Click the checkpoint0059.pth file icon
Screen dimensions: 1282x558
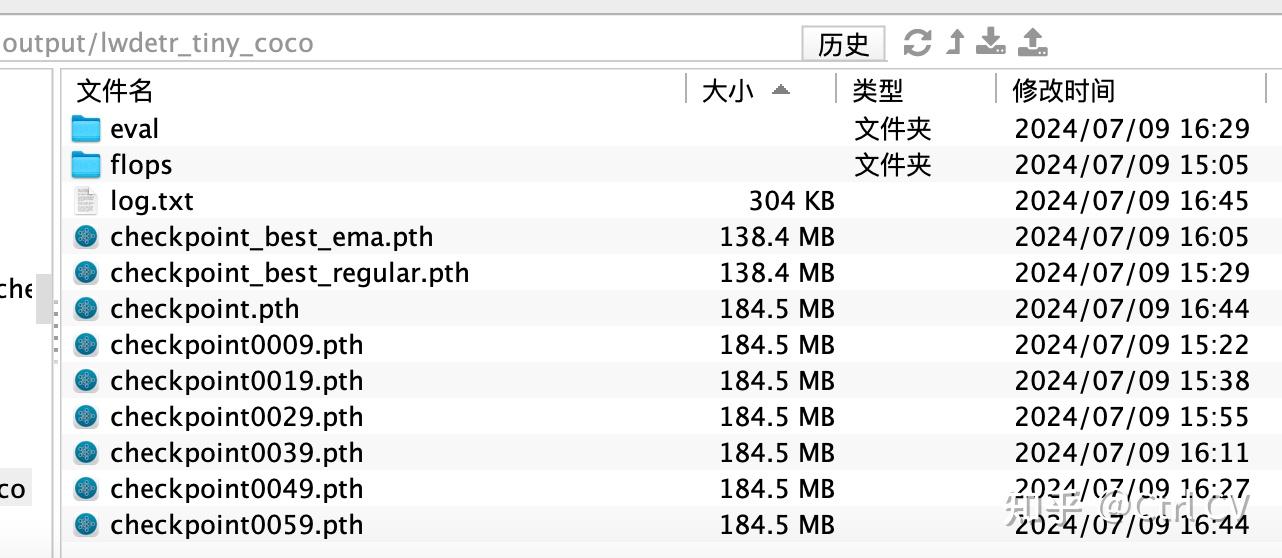point(87,525)
